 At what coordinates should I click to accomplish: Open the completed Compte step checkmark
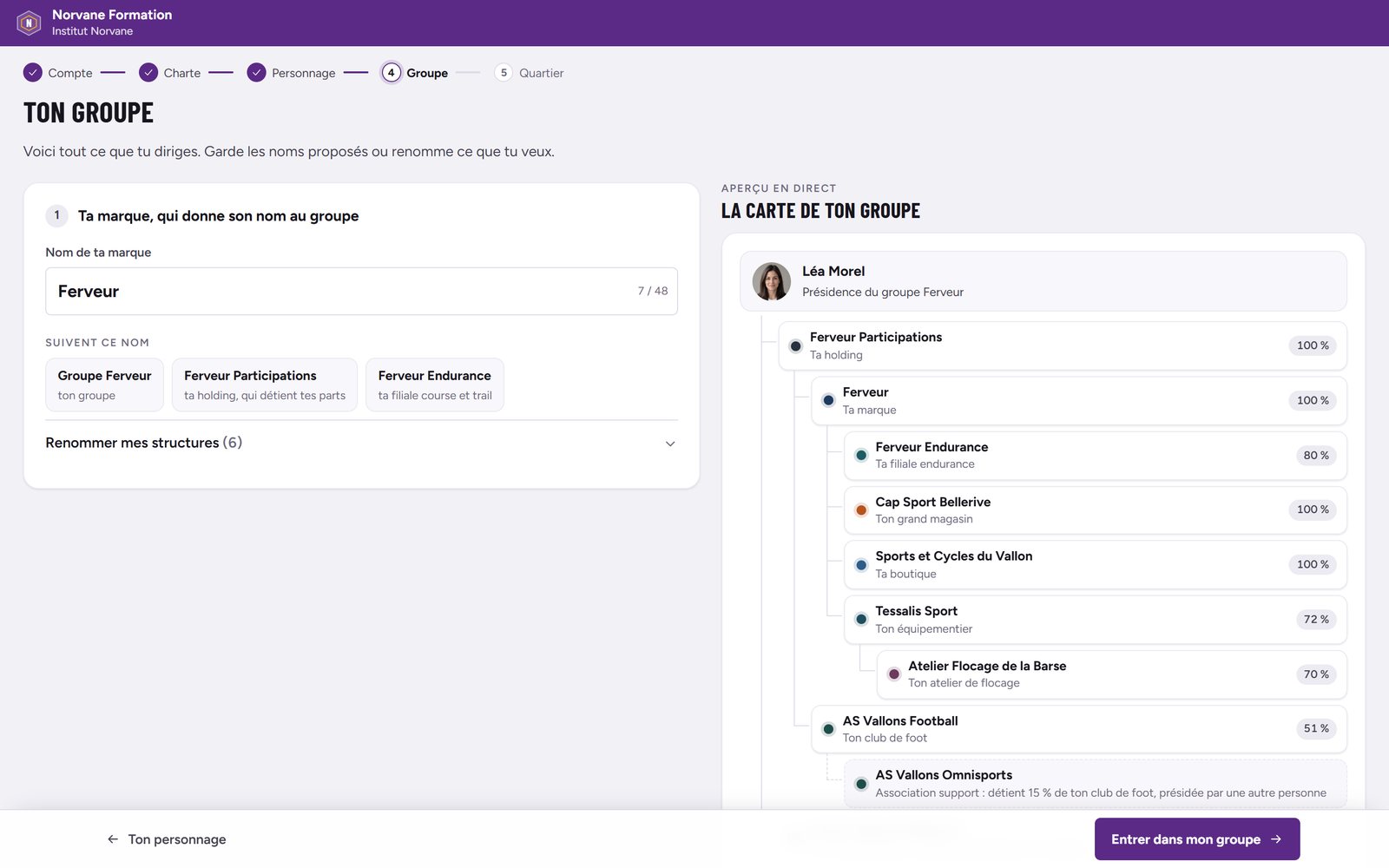coord(33,73)
